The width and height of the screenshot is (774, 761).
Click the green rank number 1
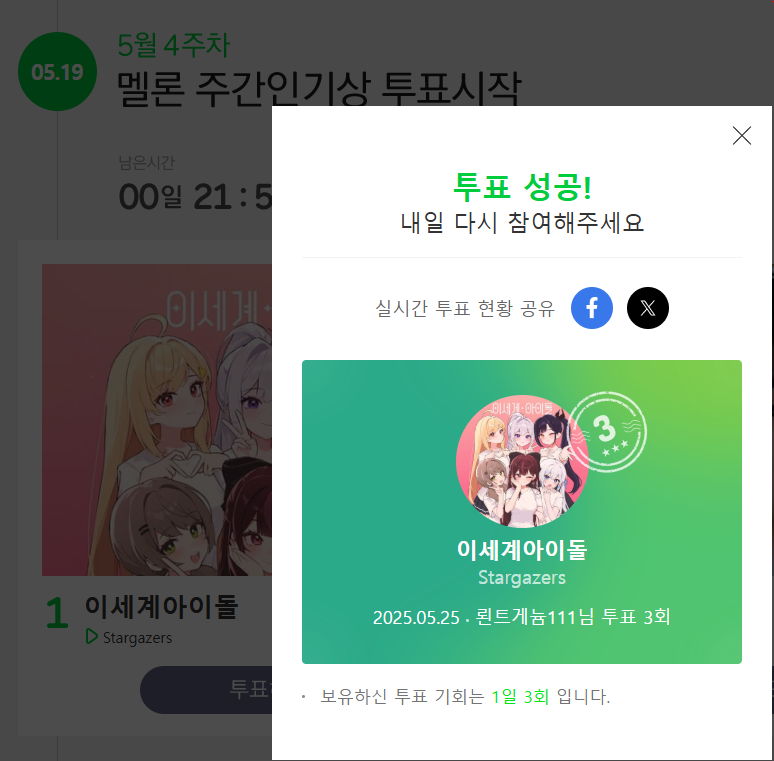coord(57,612)
